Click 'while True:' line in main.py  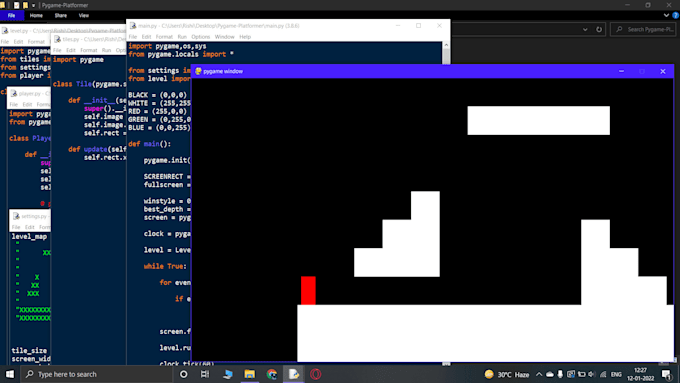click(165, 266)
